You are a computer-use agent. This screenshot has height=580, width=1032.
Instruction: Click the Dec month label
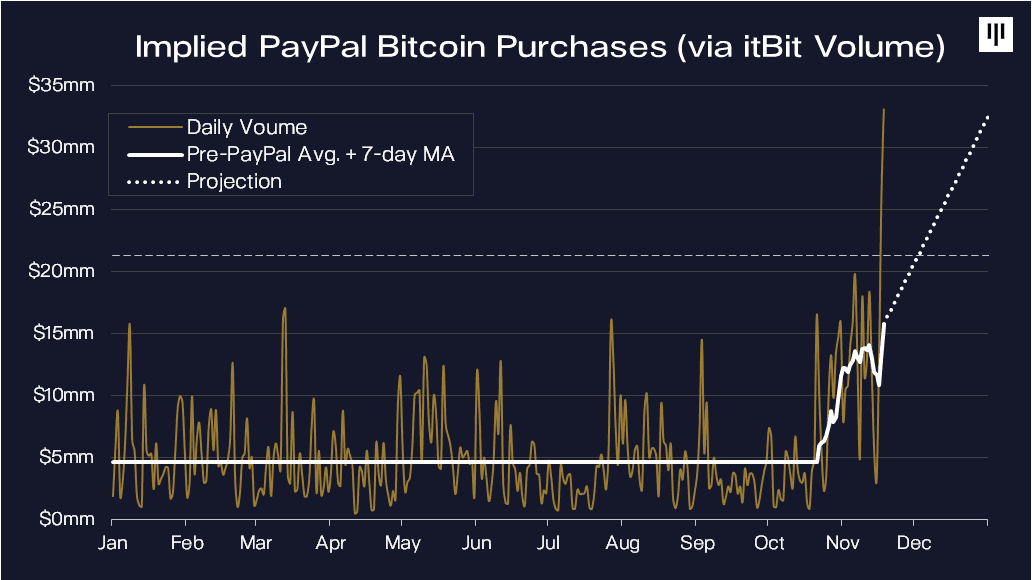(x=914, y=544)
